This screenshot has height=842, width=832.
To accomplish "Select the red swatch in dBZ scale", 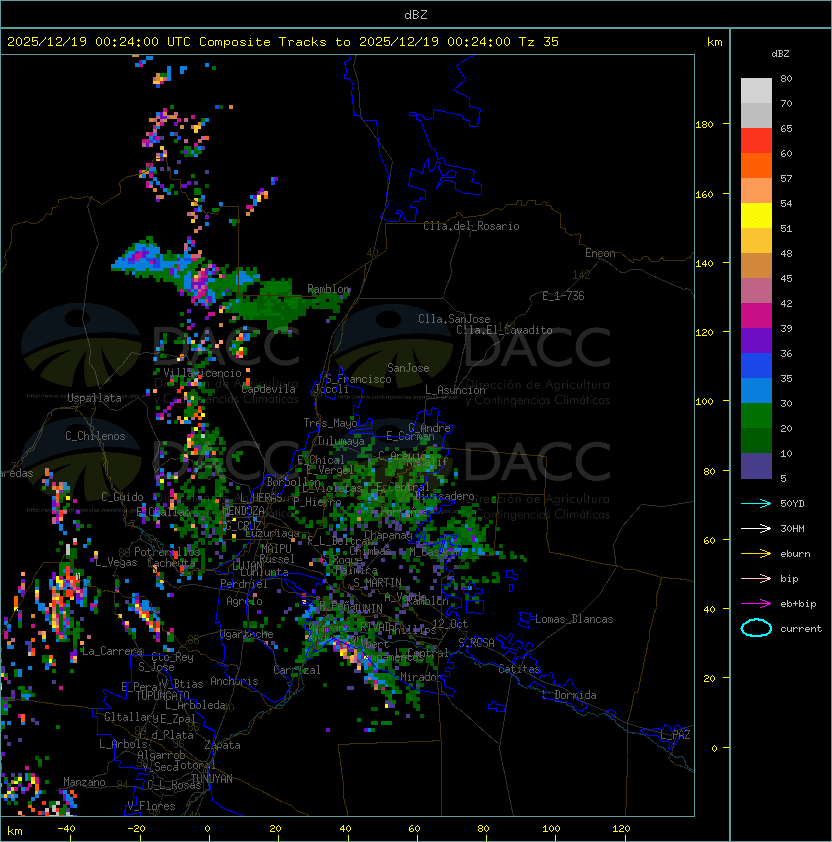I will [756, 141].
